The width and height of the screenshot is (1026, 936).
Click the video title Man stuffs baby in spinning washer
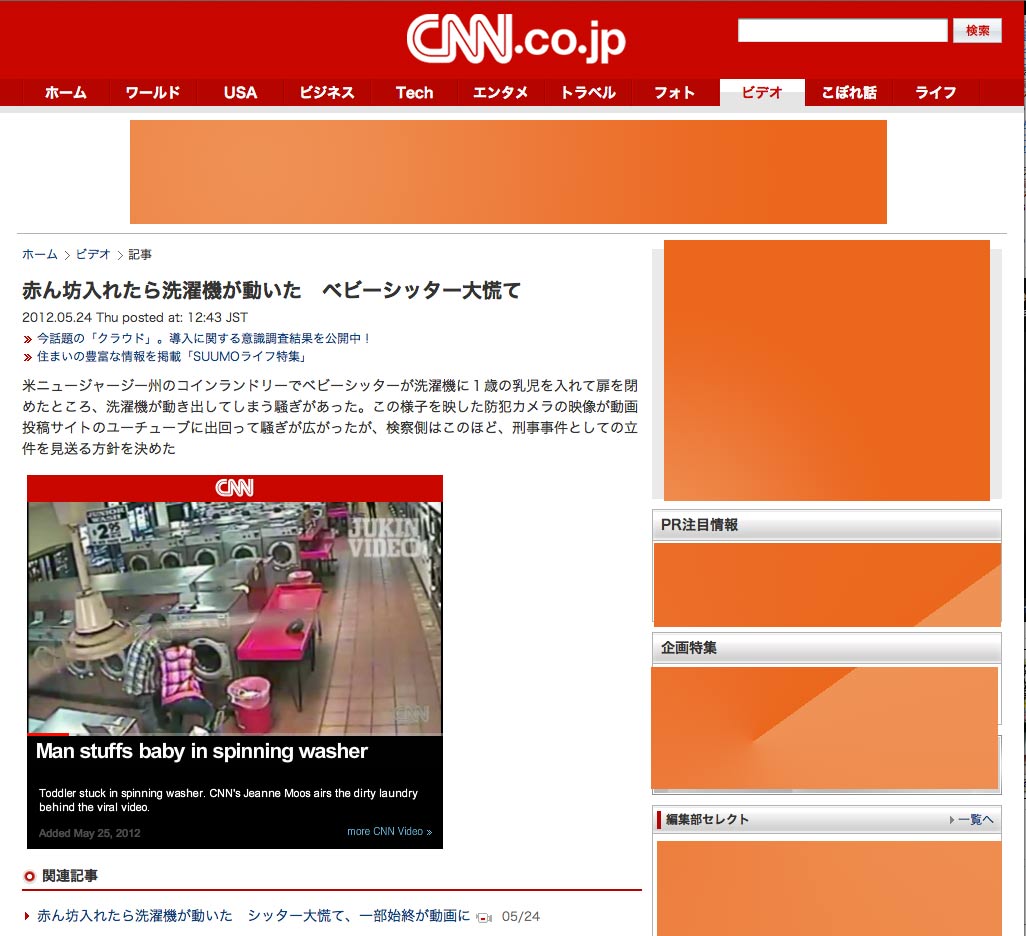[x=202, y=751]
